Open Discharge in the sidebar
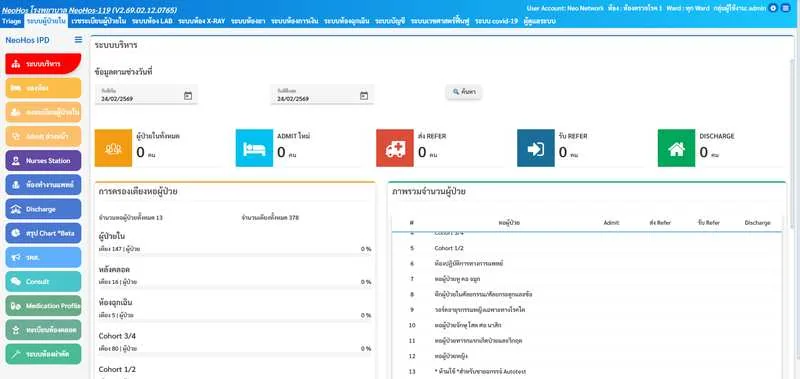This screenshot has width=800, height=379. 43,209
